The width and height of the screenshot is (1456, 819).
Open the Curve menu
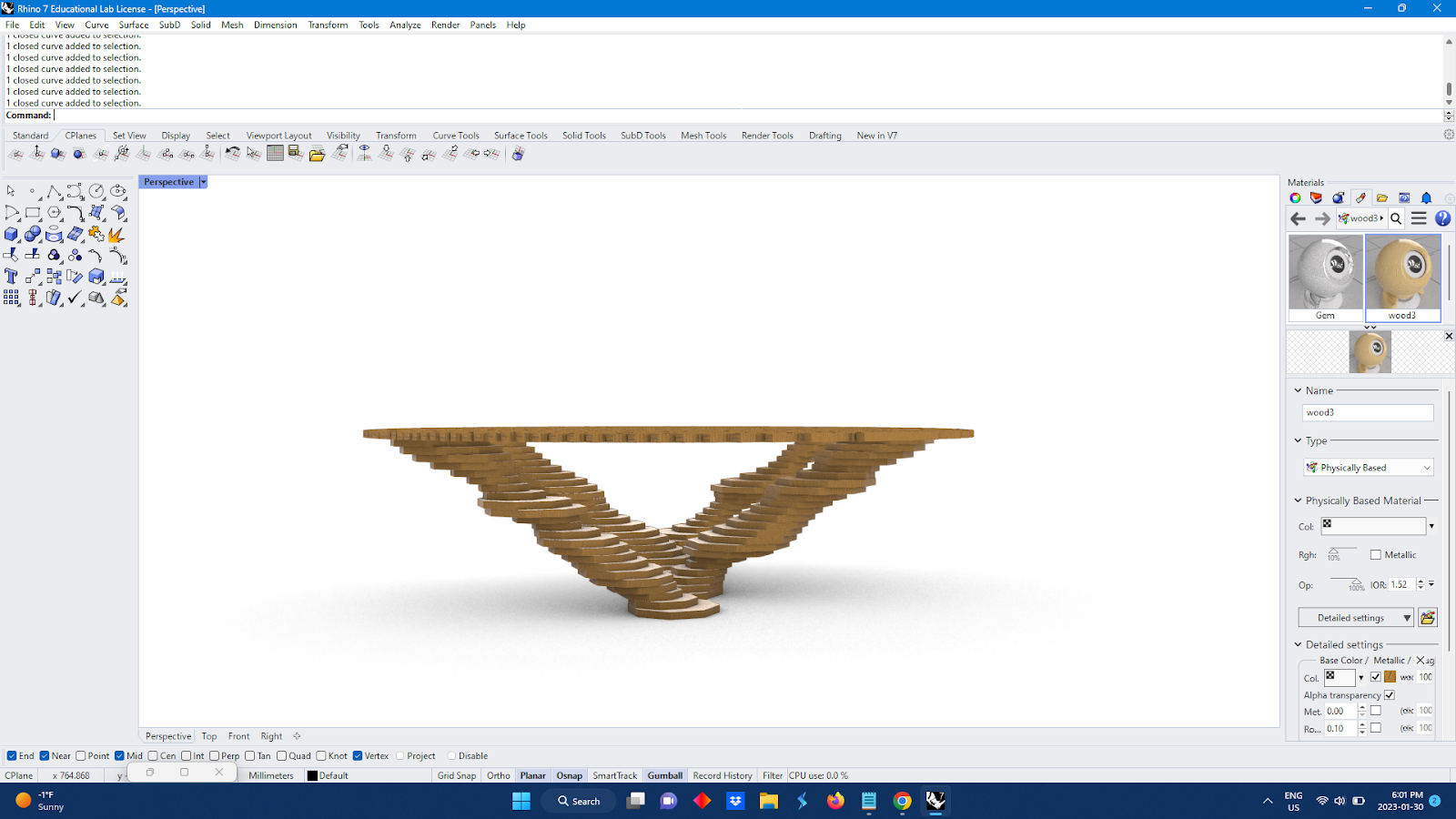pos(96,25)
